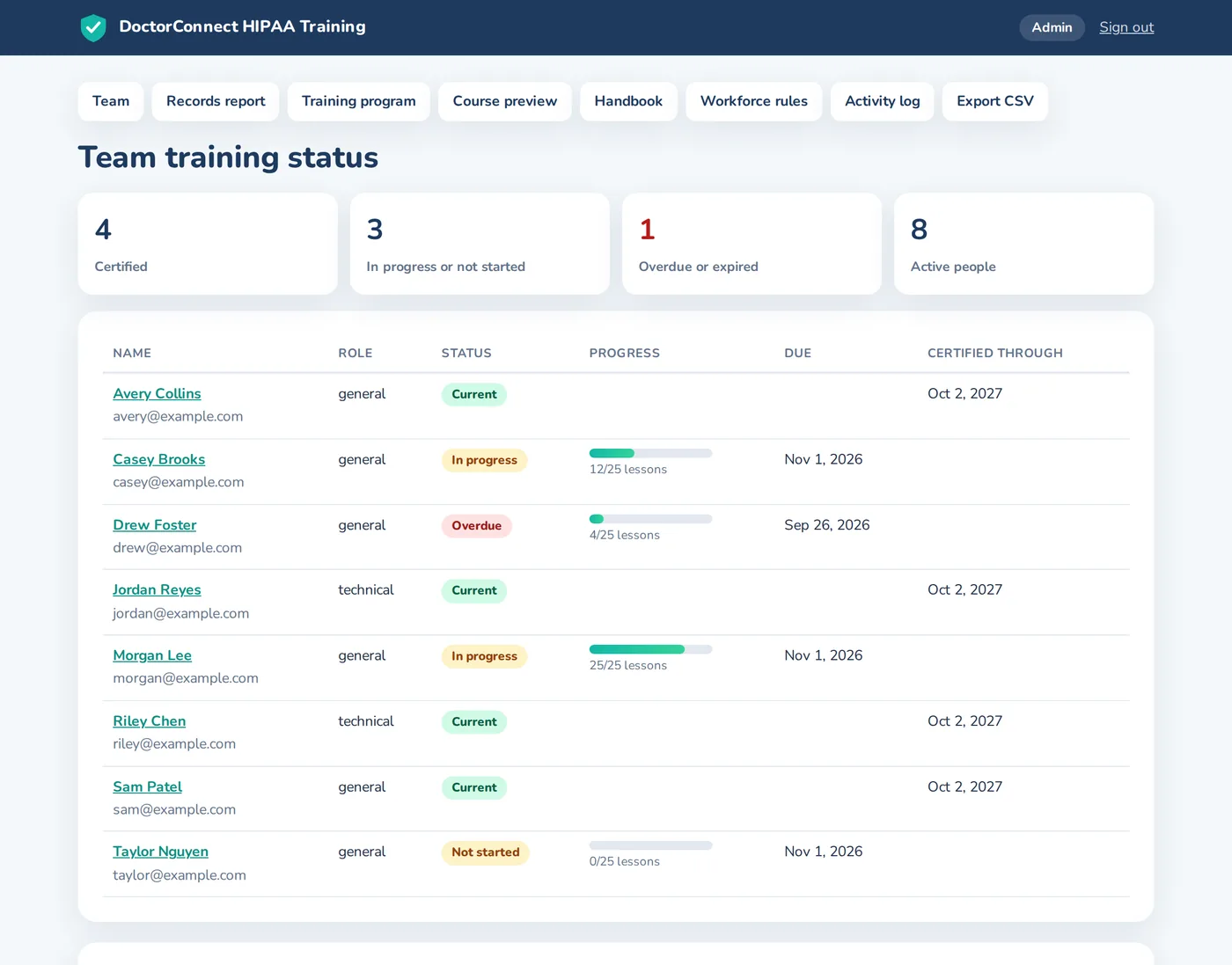Click In progress or not started card

[x=480, y=244]
